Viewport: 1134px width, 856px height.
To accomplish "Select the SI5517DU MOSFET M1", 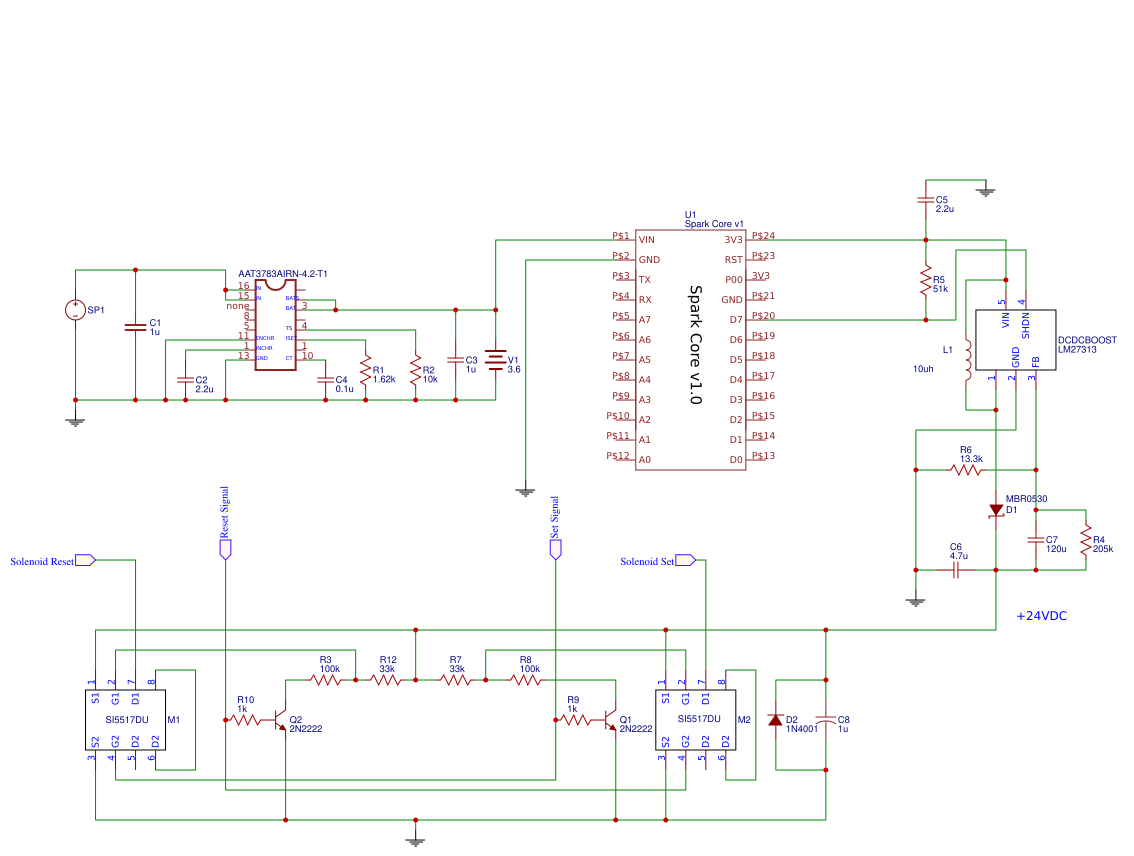I will pyautogui.click(x=125, y=718).
